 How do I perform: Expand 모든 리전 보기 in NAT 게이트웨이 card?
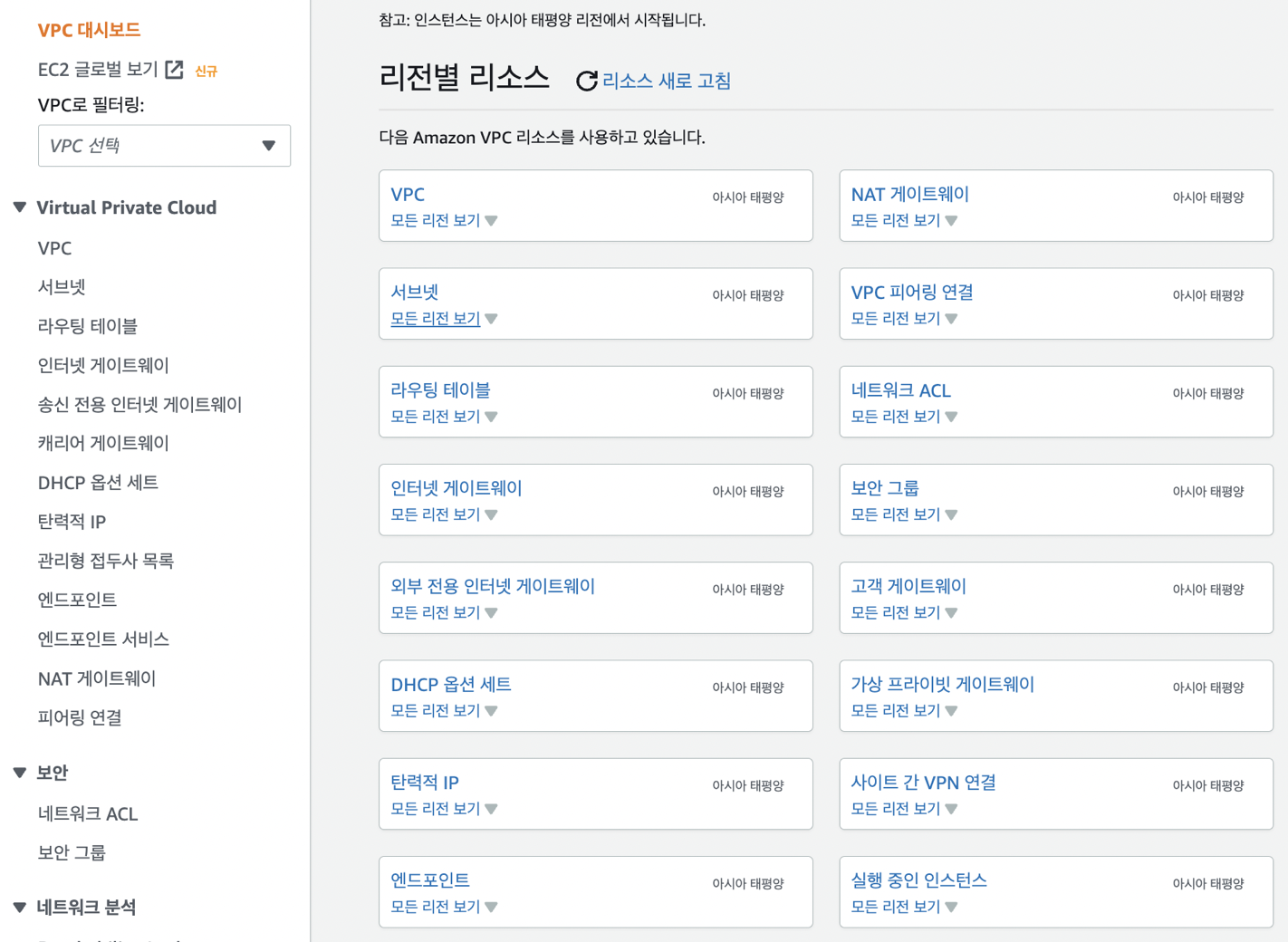click(x=904, y=220)
